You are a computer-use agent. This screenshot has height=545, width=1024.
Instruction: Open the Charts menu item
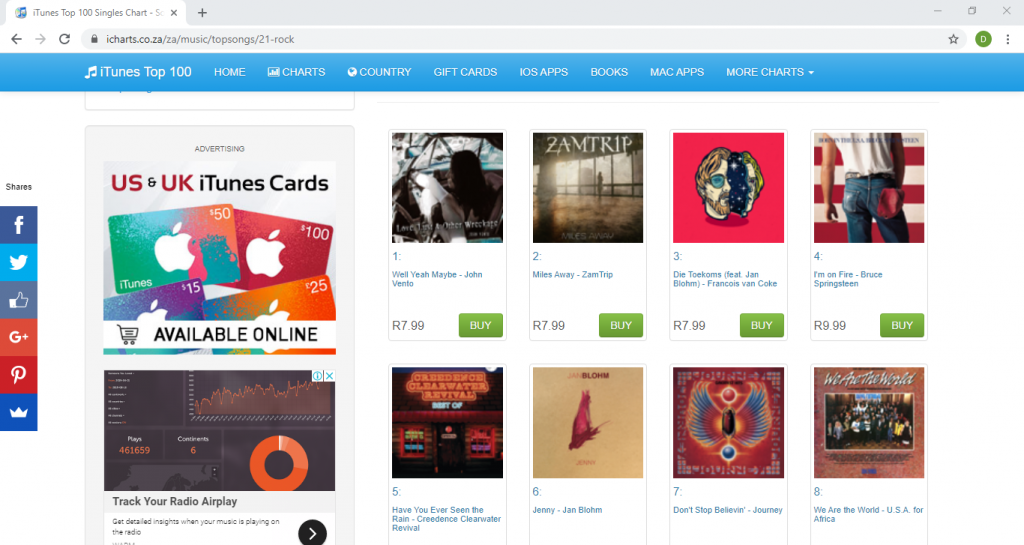(296, 72)
